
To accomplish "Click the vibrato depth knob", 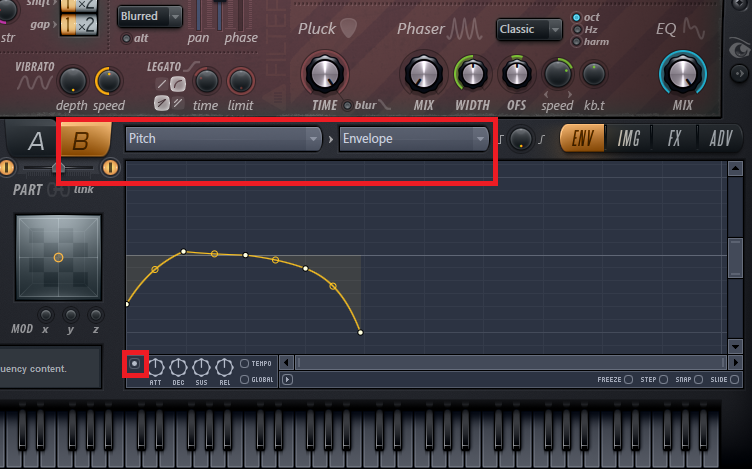I will (72, 81).
